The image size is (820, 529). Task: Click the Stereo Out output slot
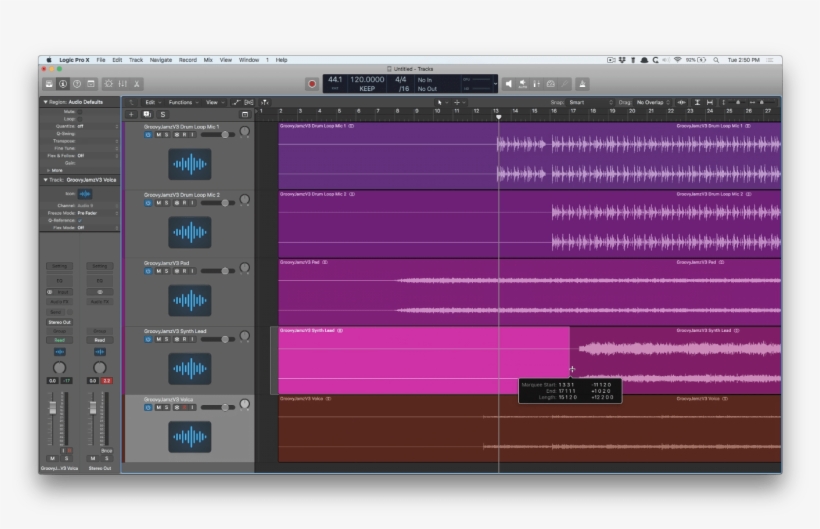pos(60,322)
